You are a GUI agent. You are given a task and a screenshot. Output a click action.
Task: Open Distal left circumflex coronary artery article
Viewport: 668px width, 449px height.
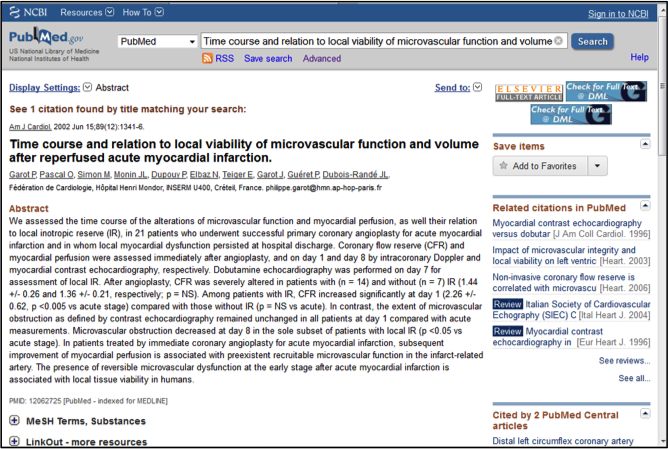pos(563,441)
